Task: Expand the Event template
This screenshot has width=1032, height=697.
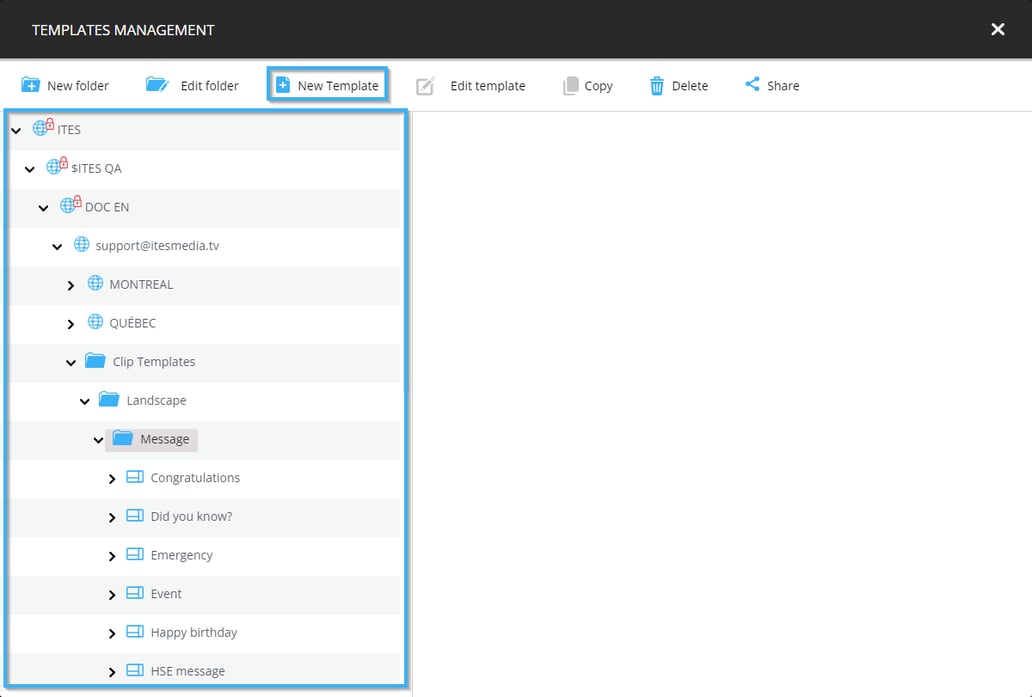Action: [112, 595]
